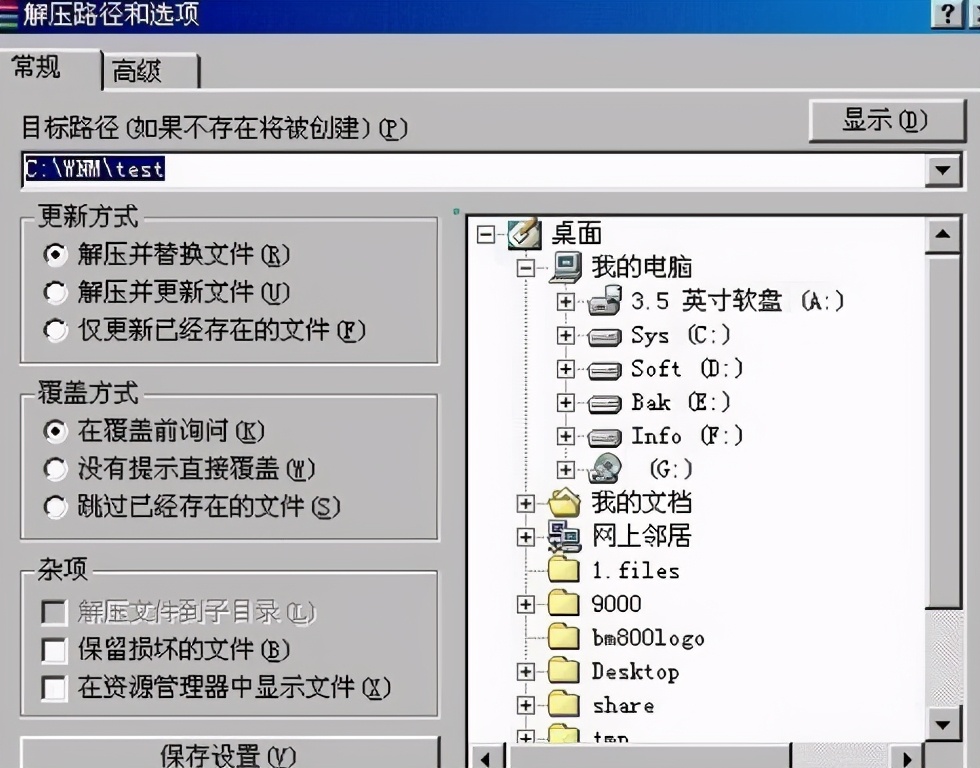This screenshot has width=980, height=768.
Task: Choose the (G:) CD-ROM drive icon
Action: tap(605, 469)
